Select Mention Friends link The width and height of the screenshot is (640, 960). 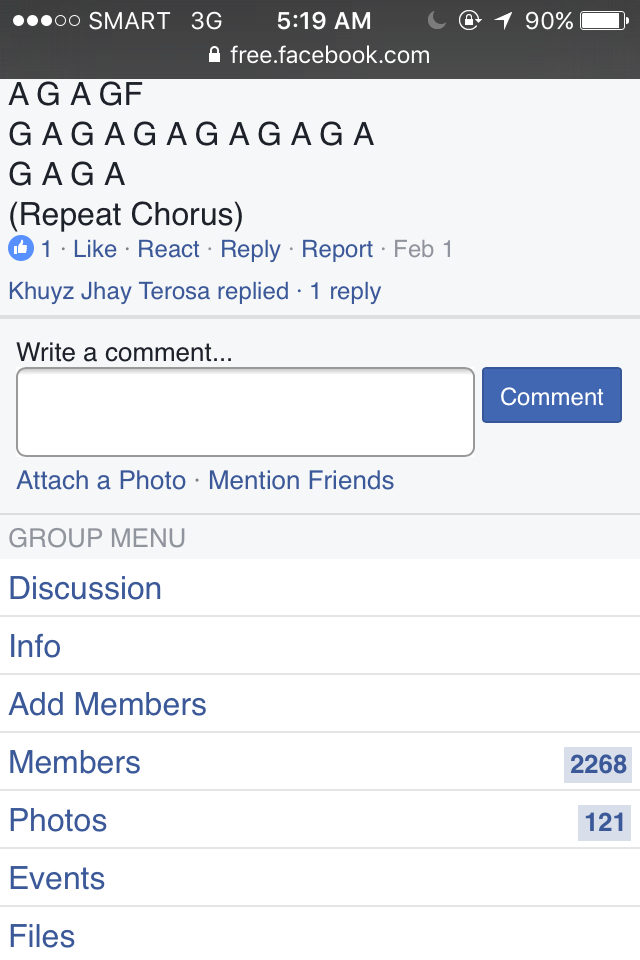tap(301, 481)
